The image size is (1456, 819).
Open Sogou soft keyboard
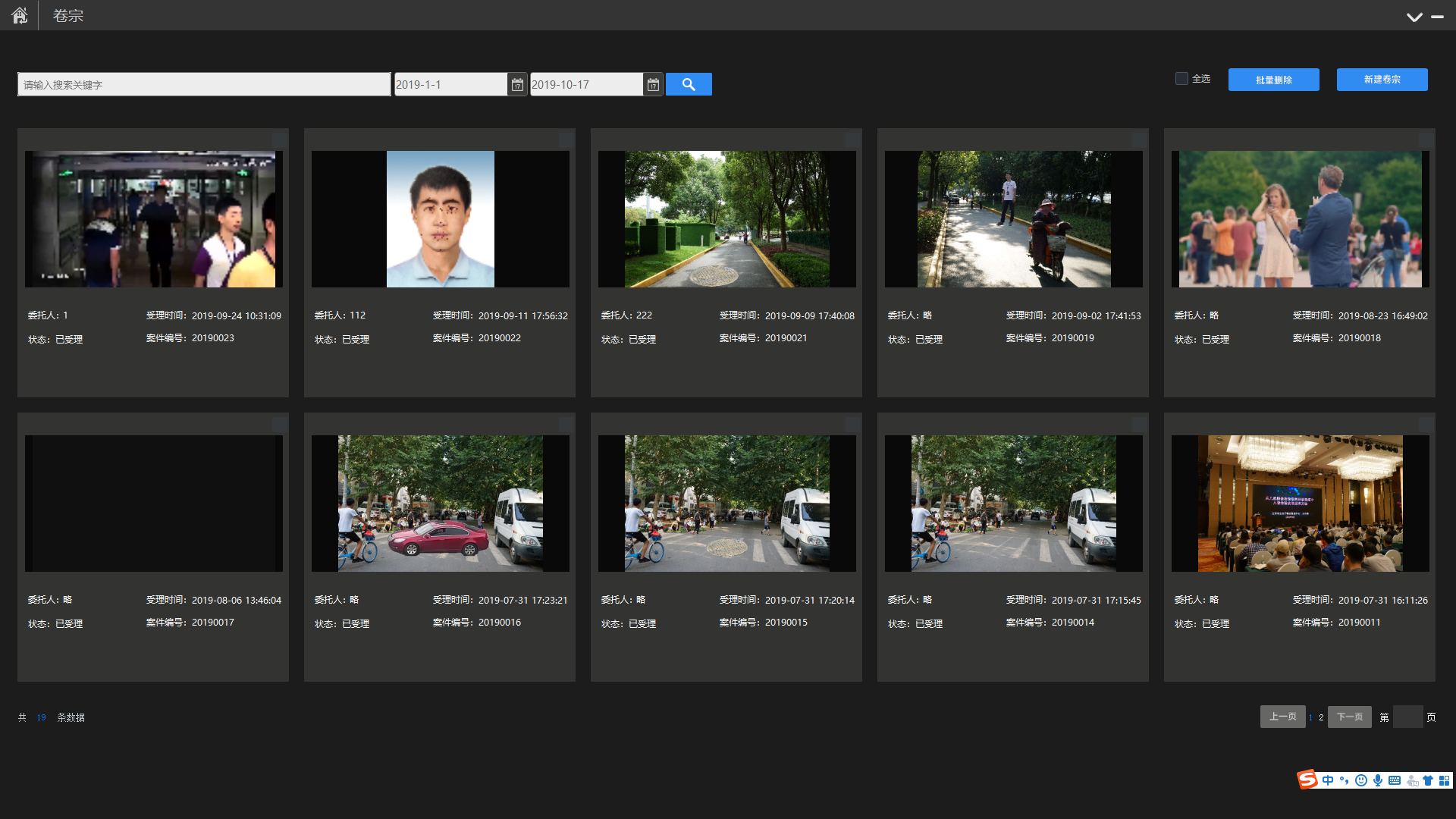pos(1395,780)
